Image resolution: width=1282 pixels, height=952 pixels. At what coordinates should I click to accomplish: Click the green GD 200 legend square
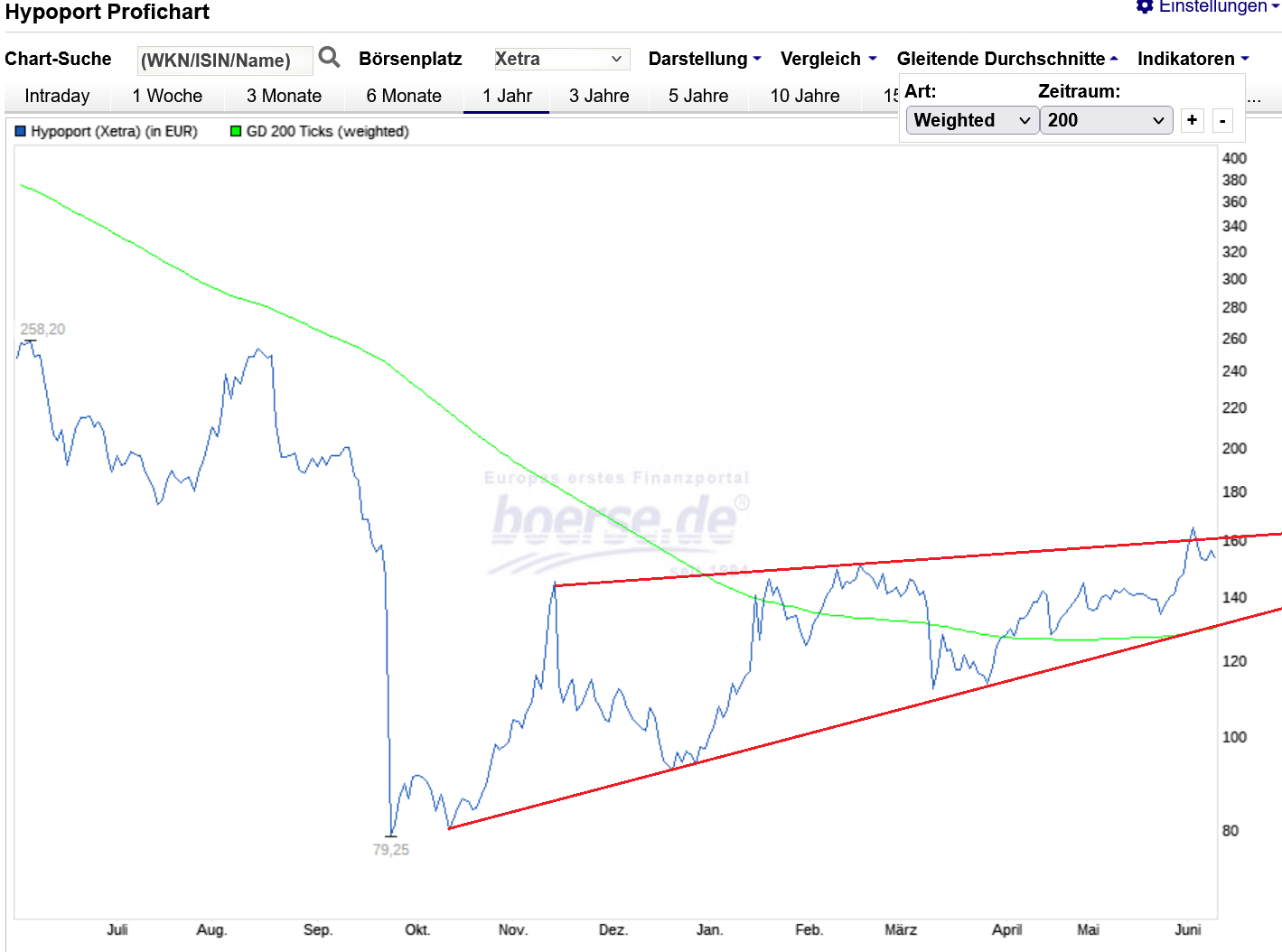(x=236, y=131)
